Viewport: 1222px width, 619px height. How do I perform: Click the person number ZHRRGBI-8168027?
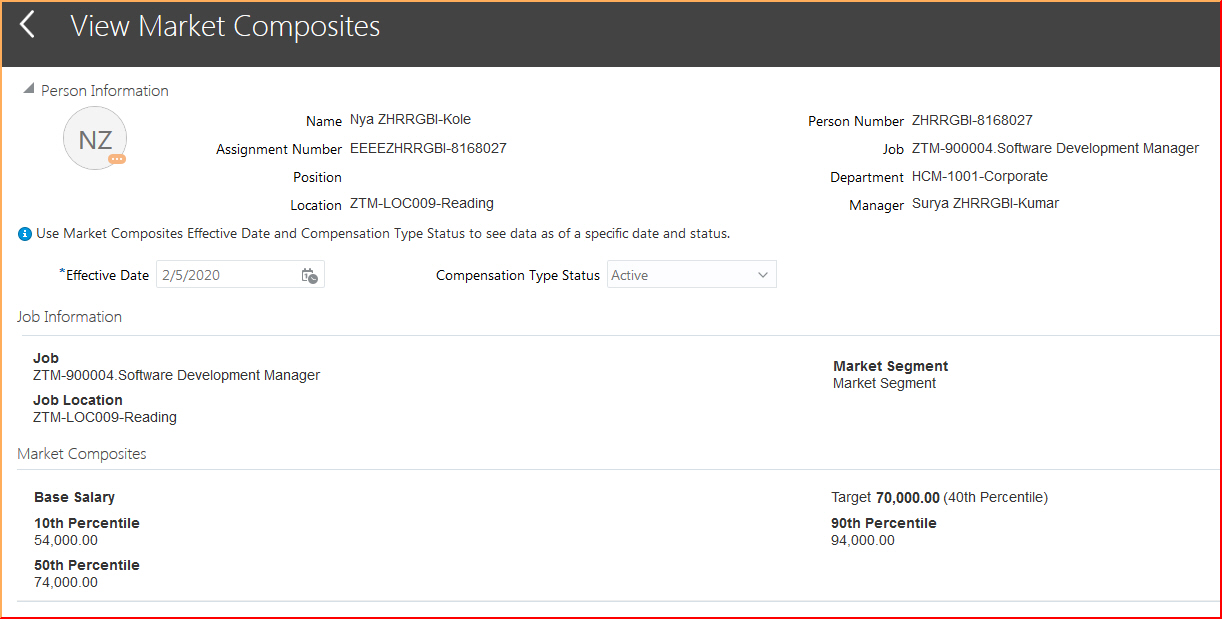click(x=972, y=120)
